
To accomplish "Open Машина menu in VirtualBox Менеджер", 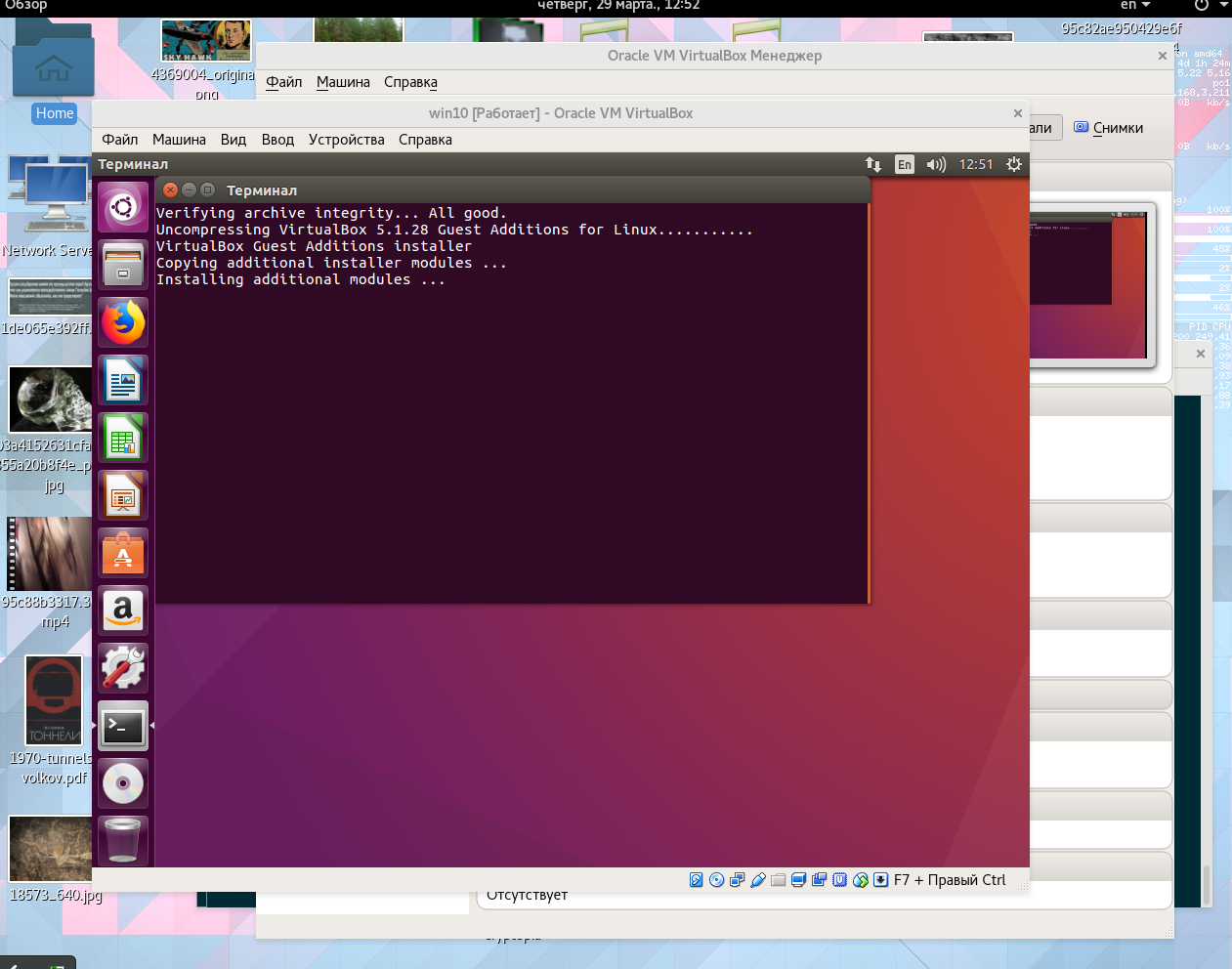I will point(343,82).
